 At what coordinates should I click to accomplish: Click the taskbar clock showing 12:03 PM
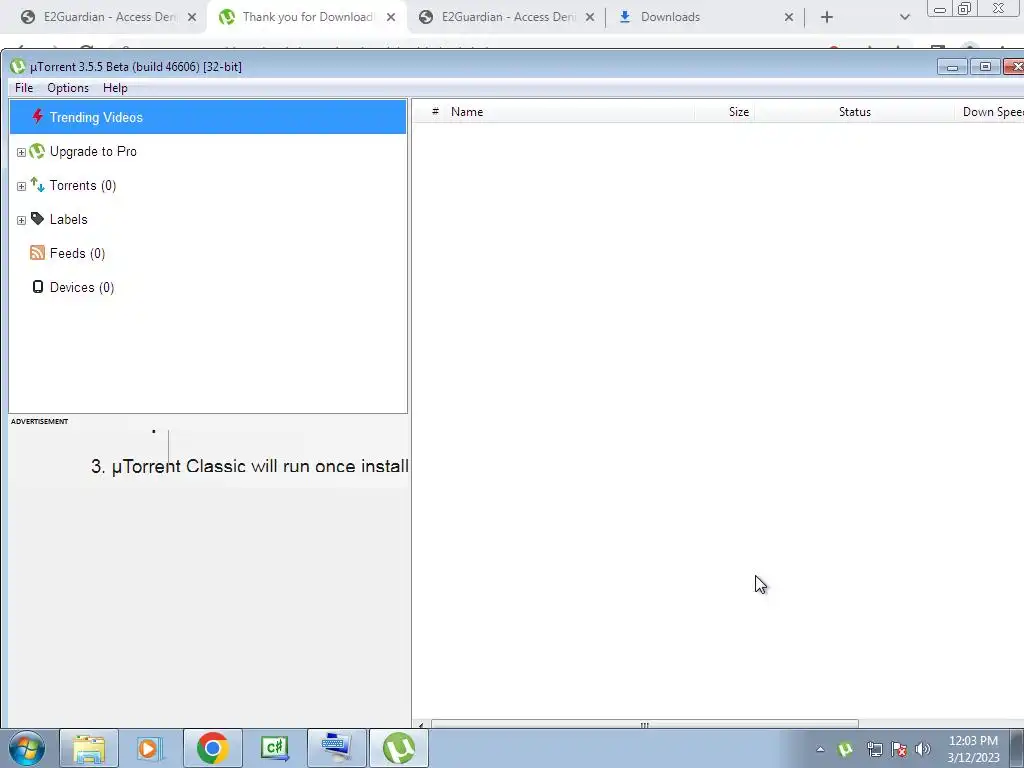(973, 749)
